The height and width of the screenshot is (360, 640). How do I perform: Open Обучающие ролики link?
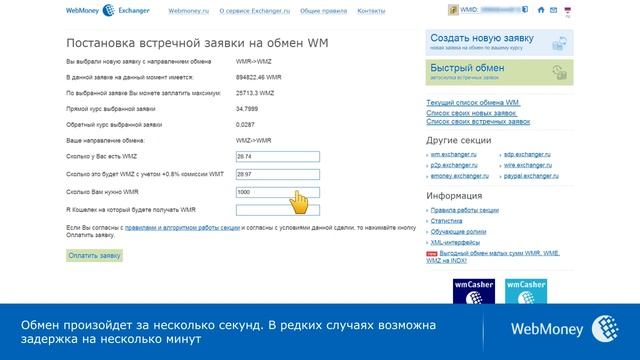[458, 231]
